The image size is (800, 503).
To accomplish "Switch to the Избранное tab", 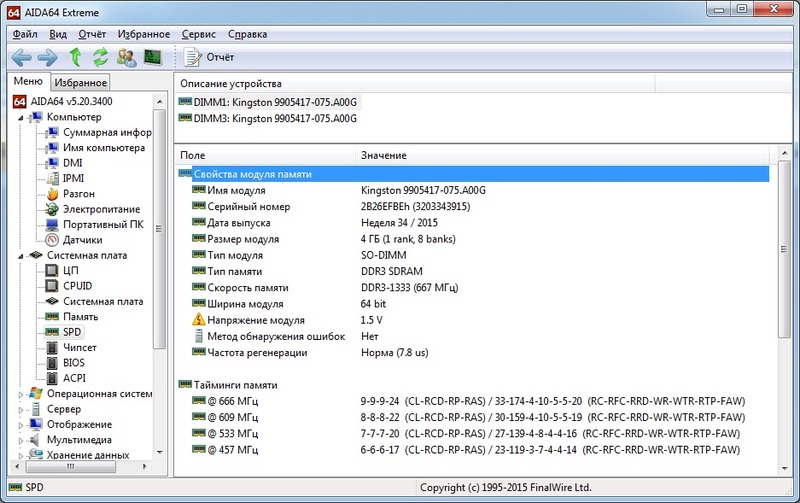I will (x=80, y=83).
